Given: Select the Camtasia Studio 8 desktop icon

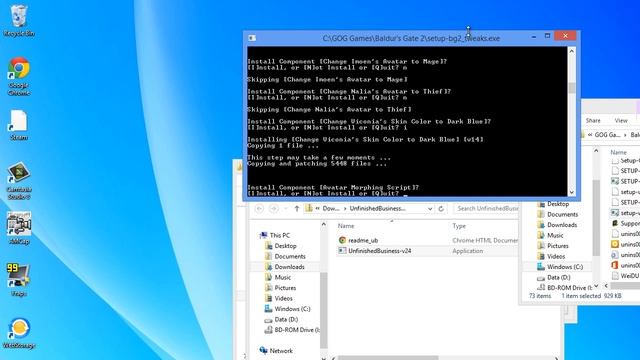Looking at the screenshot, I should (18, 180).
